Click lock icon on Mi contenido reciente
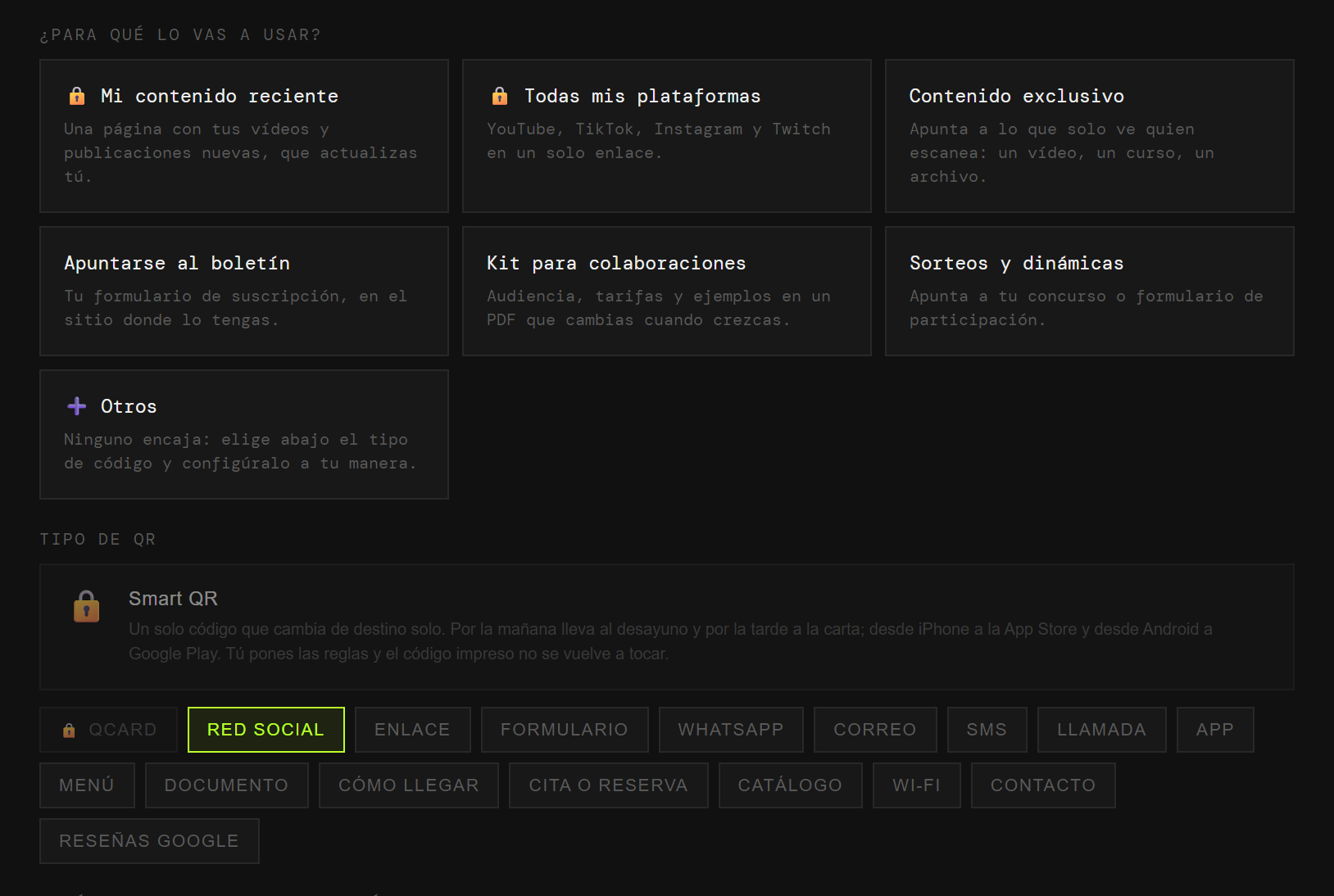This screenshot has height=896, width=1334. coord(77,96)
